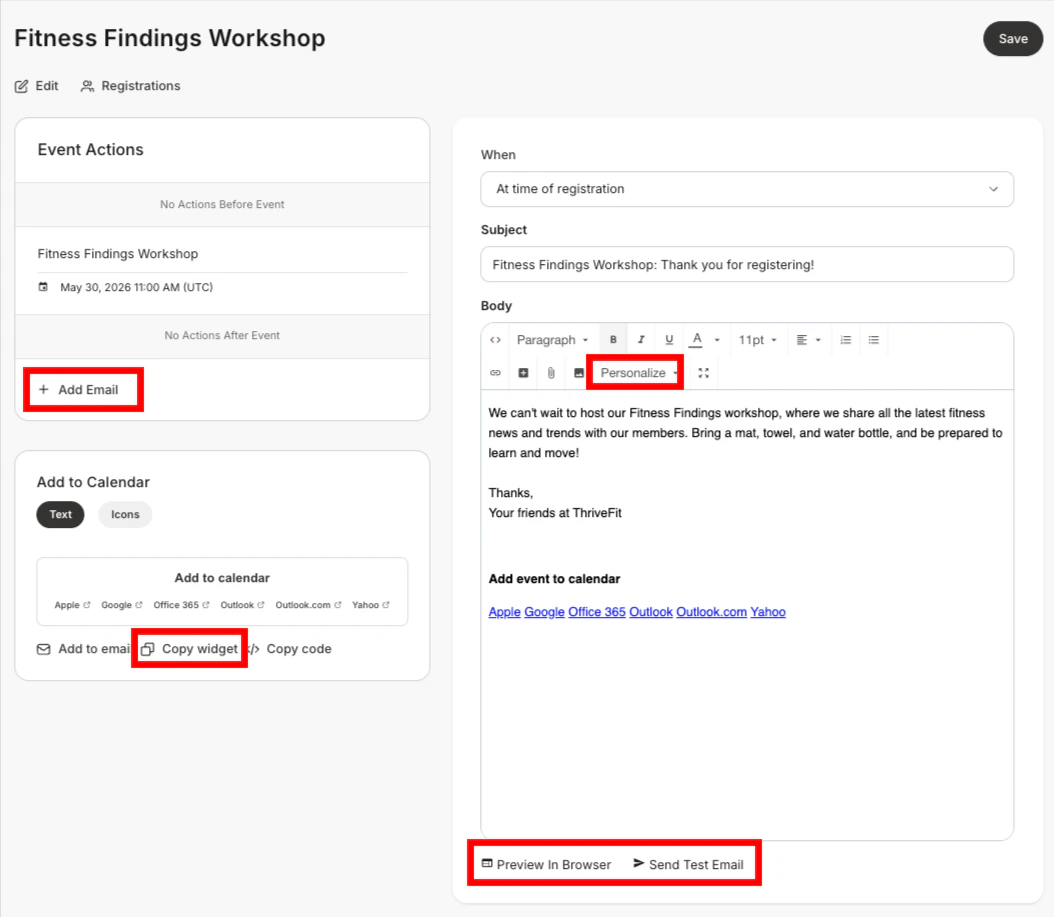Click Apple in calendar widget preview
This screenshot has width=1054, height=917.
(x=72, y=605)
